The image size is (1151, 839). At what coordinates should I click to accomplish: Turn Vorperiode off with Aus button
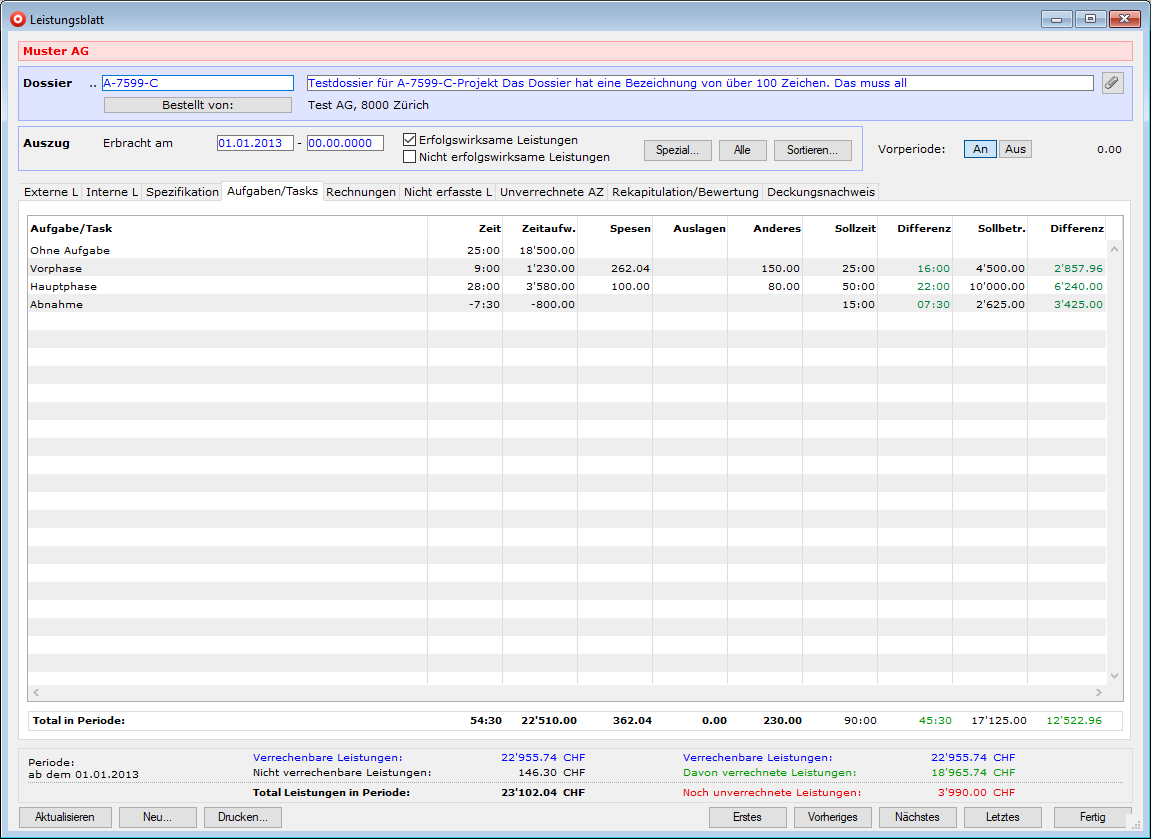point(1015,149)
